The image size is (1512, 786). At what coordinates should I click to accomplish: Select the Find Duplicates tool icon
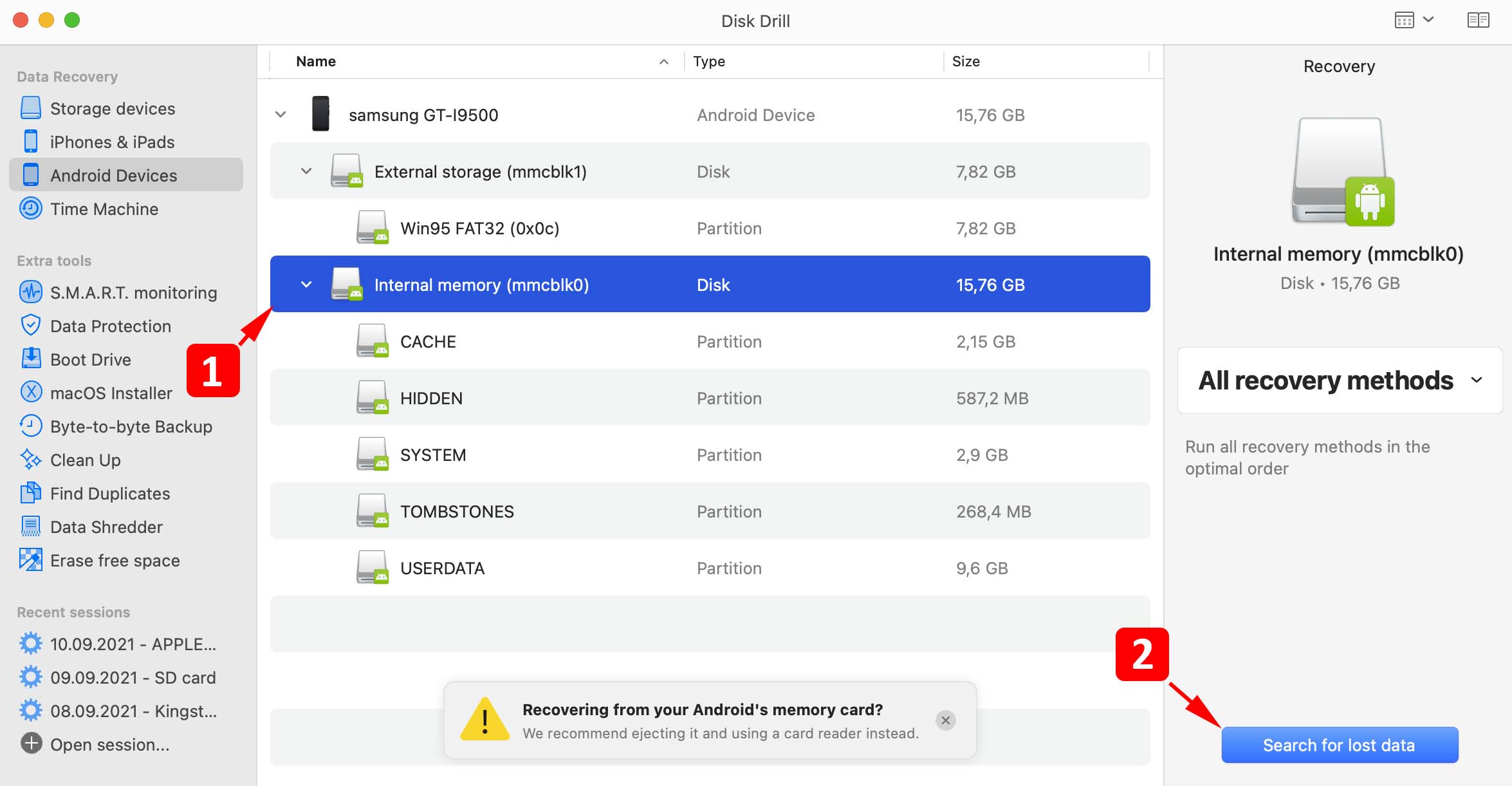[30, 493]
